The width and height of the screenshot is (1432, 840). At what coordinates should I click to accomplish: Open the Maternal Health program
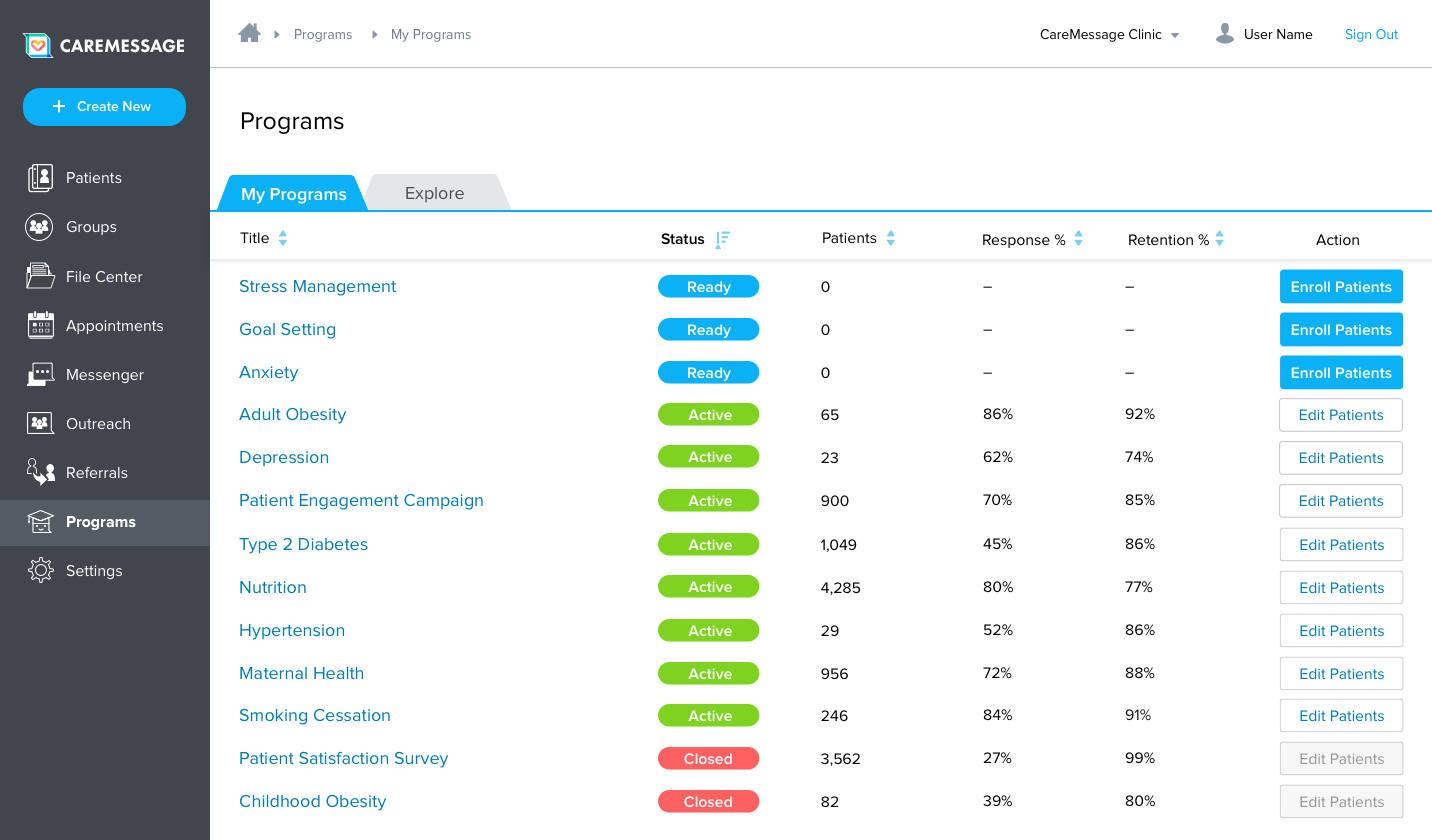tap(301, 673)
